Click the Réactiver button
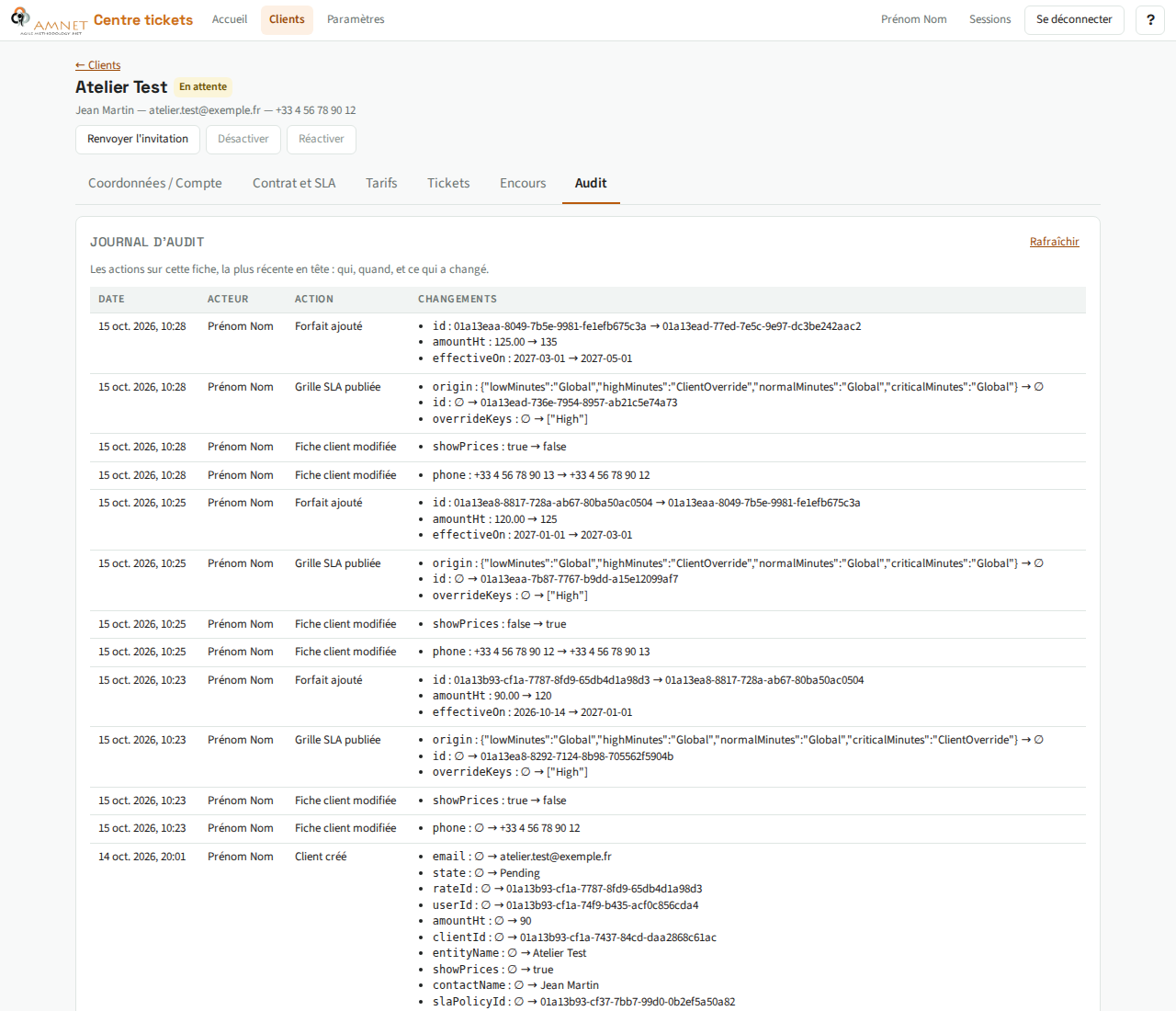1176x1011 pixels. pos(322,139)
